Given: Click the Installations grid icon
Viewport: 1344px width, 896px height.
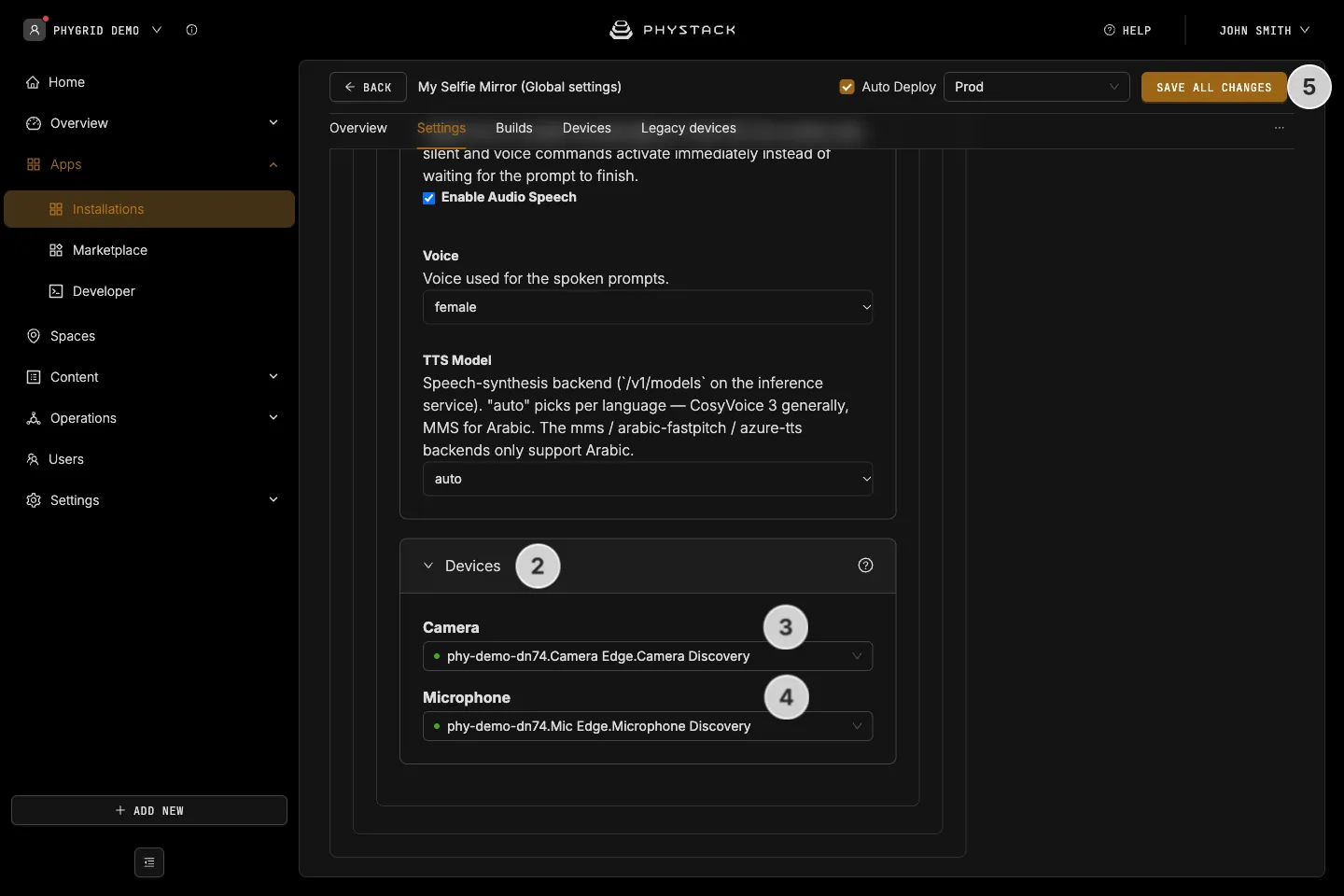Looking at the screenshot, I should click(x=56, y=209).
